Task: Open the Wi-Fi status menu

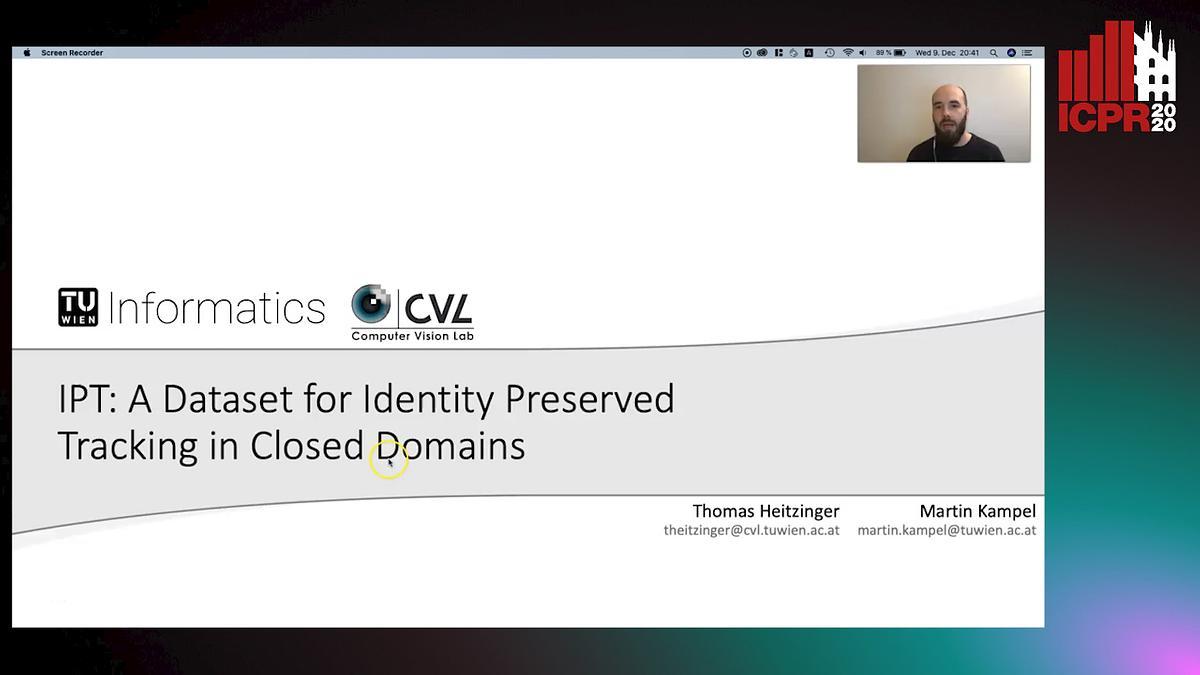Action: [x=848, y=53]
